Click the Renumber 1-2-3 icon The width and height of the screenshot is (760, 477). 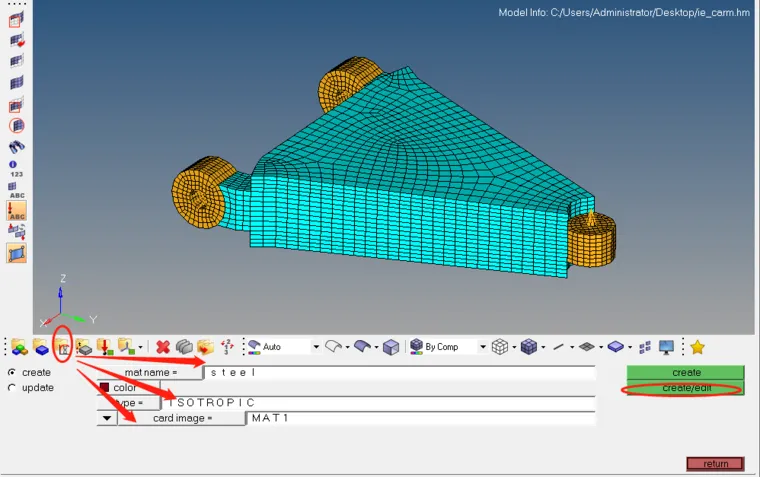tap(227, 347)
